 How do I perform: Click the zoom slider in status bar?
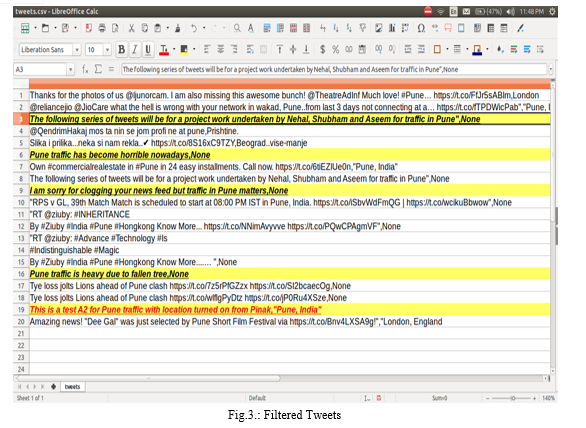[513, 398]
